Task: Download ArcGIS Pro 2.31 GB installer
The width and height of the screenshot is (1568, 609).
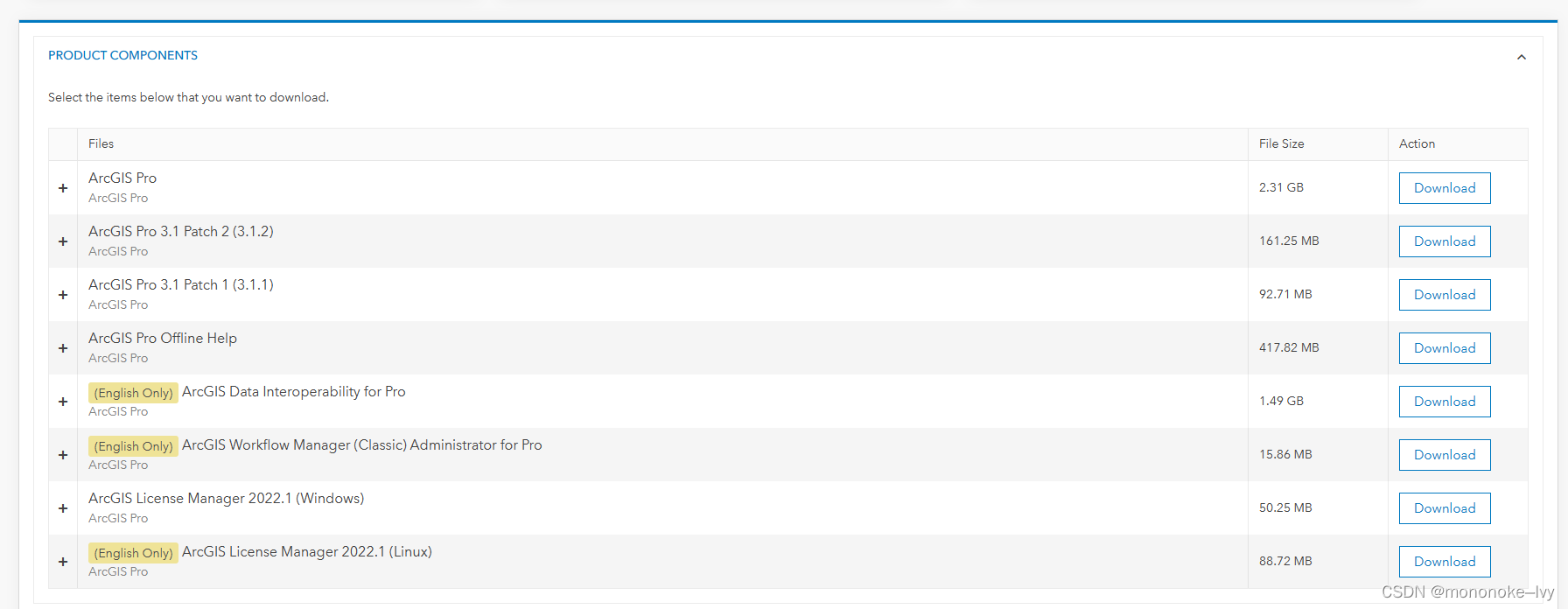Action: click(x=1445, y=188)
